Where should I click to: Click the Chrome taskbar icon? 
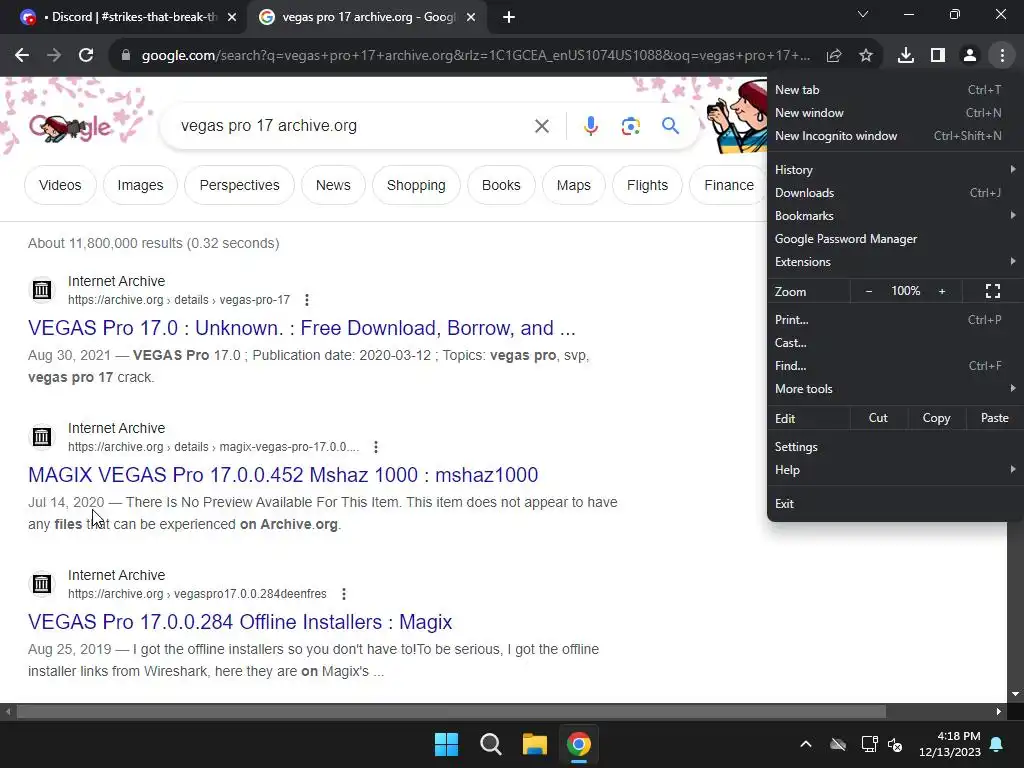pyautogui.click(x=579, y=744)
